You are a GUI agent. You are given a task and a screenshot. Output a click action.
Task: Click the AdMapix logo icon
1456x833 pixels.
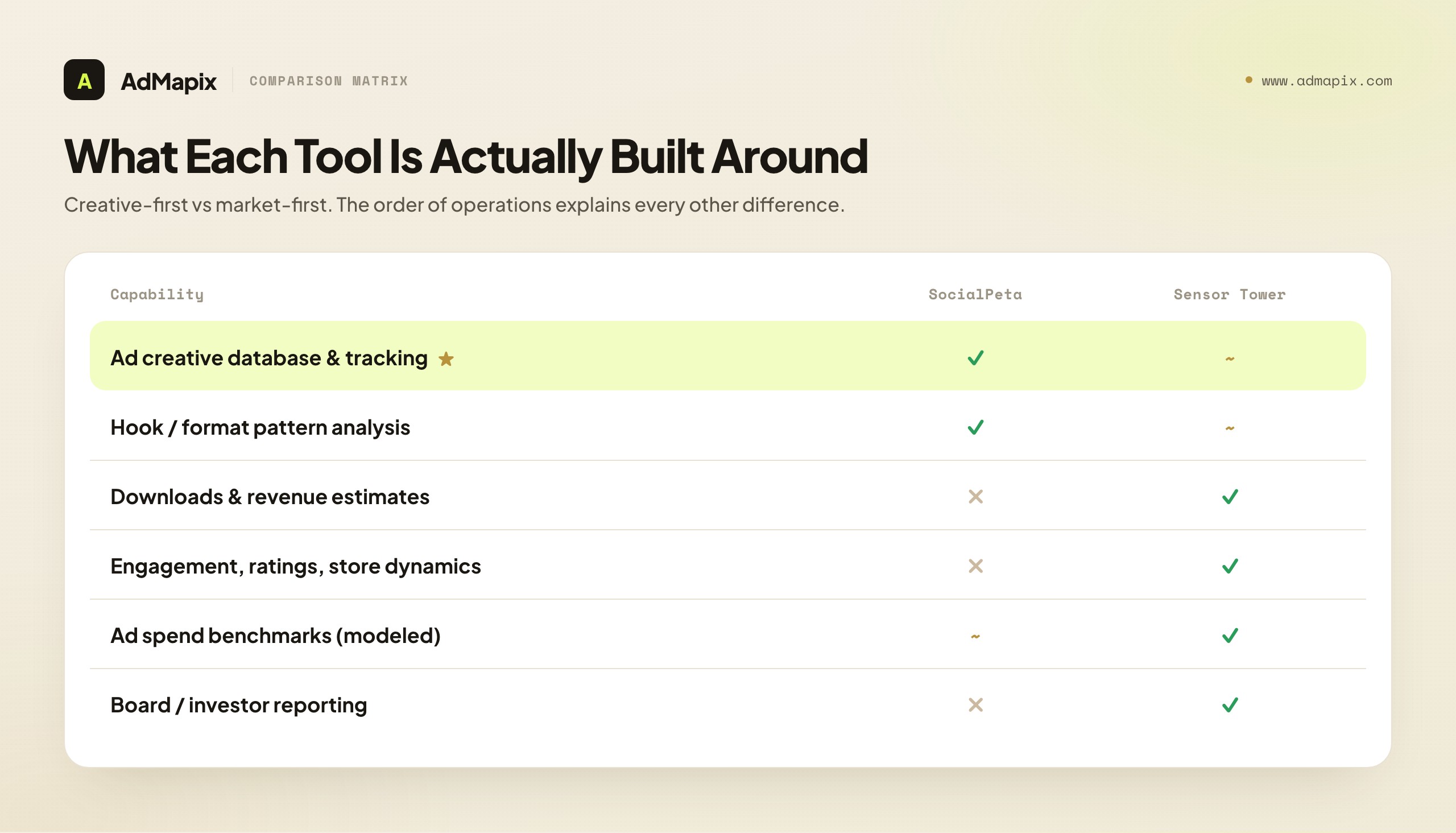click(84, 80)
